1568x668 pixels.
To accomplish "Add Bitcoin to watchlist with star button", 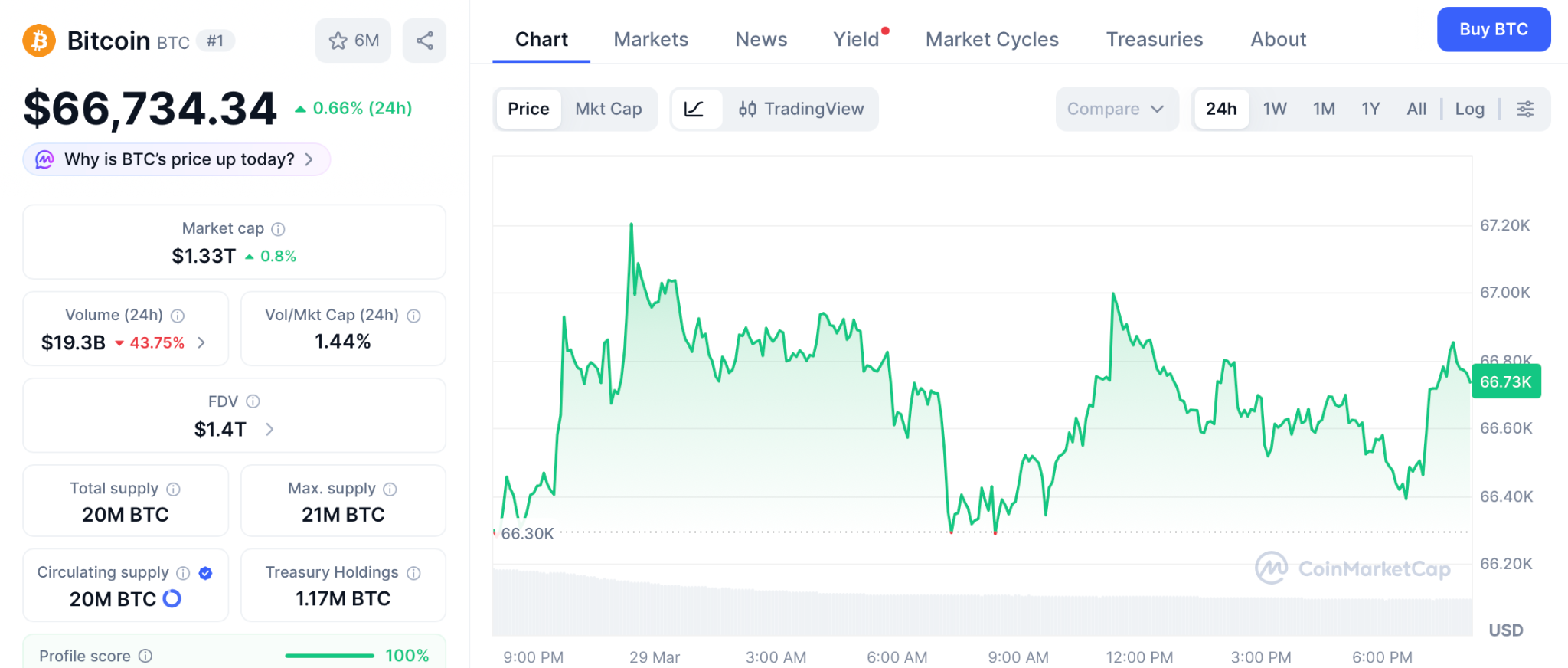I will point(353,41).
